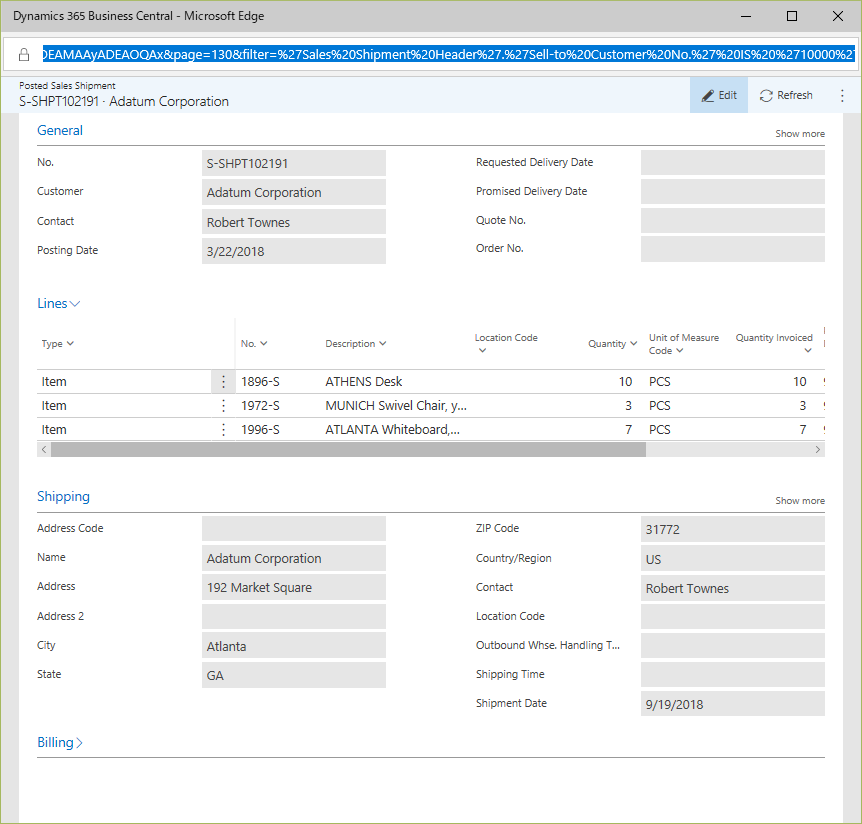Click the left arrow of lines scrollbar
This screenshot has height=824, width=862.
44,450
